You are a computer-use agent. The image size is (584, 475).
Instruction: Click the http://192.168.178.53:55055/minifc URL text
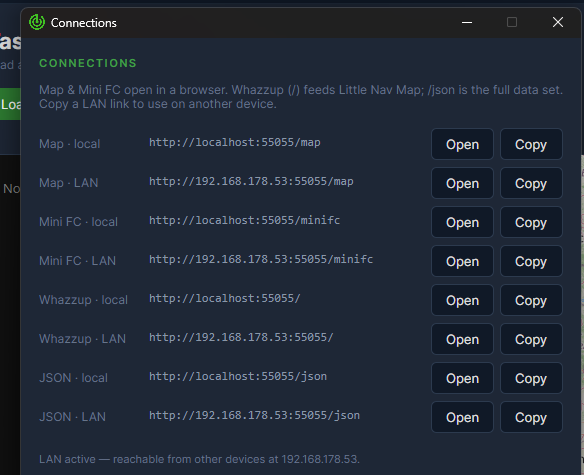tap(261, 259)
